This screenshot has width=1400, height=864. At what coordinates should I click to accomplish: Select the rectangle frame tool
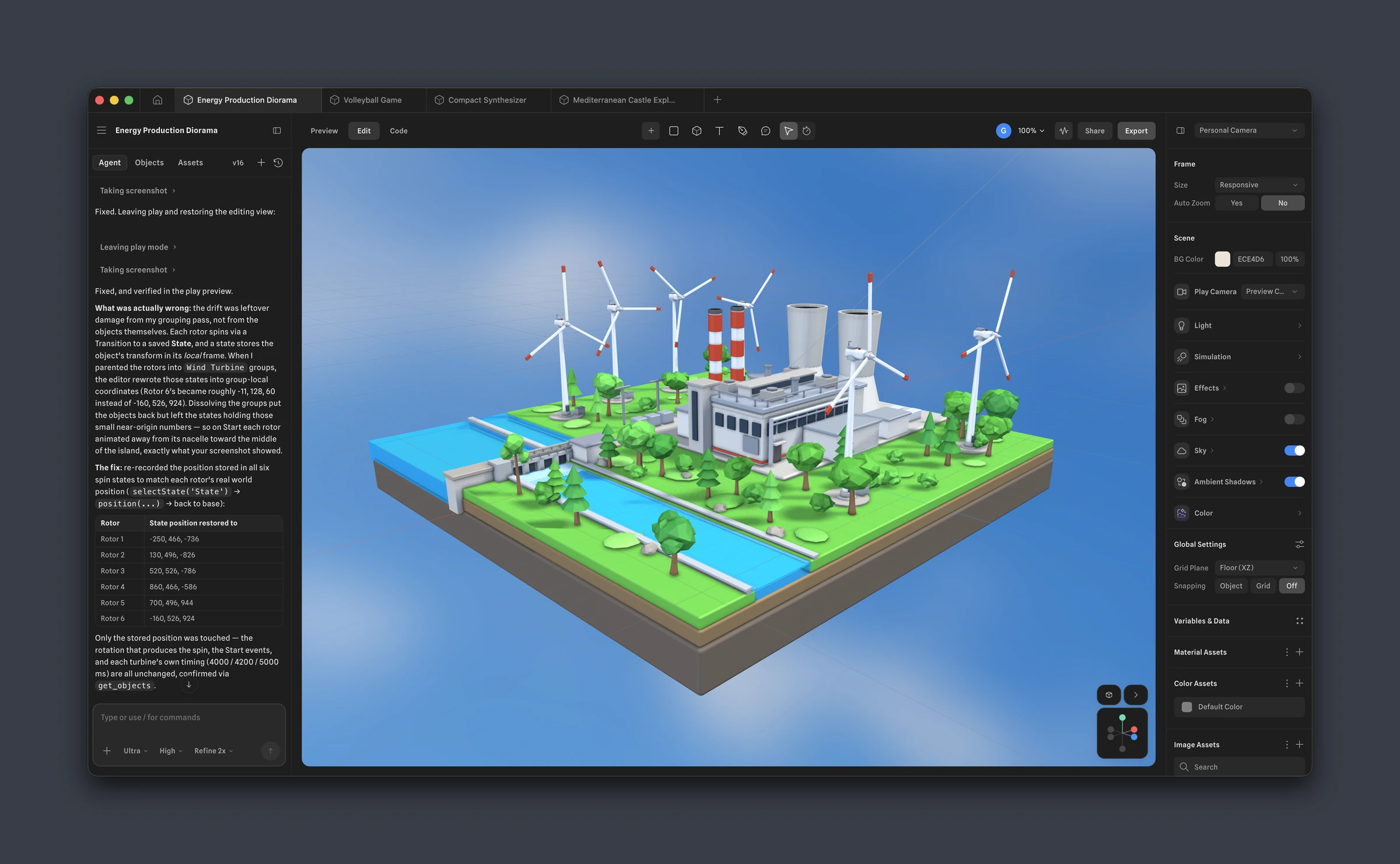point(674,131)
